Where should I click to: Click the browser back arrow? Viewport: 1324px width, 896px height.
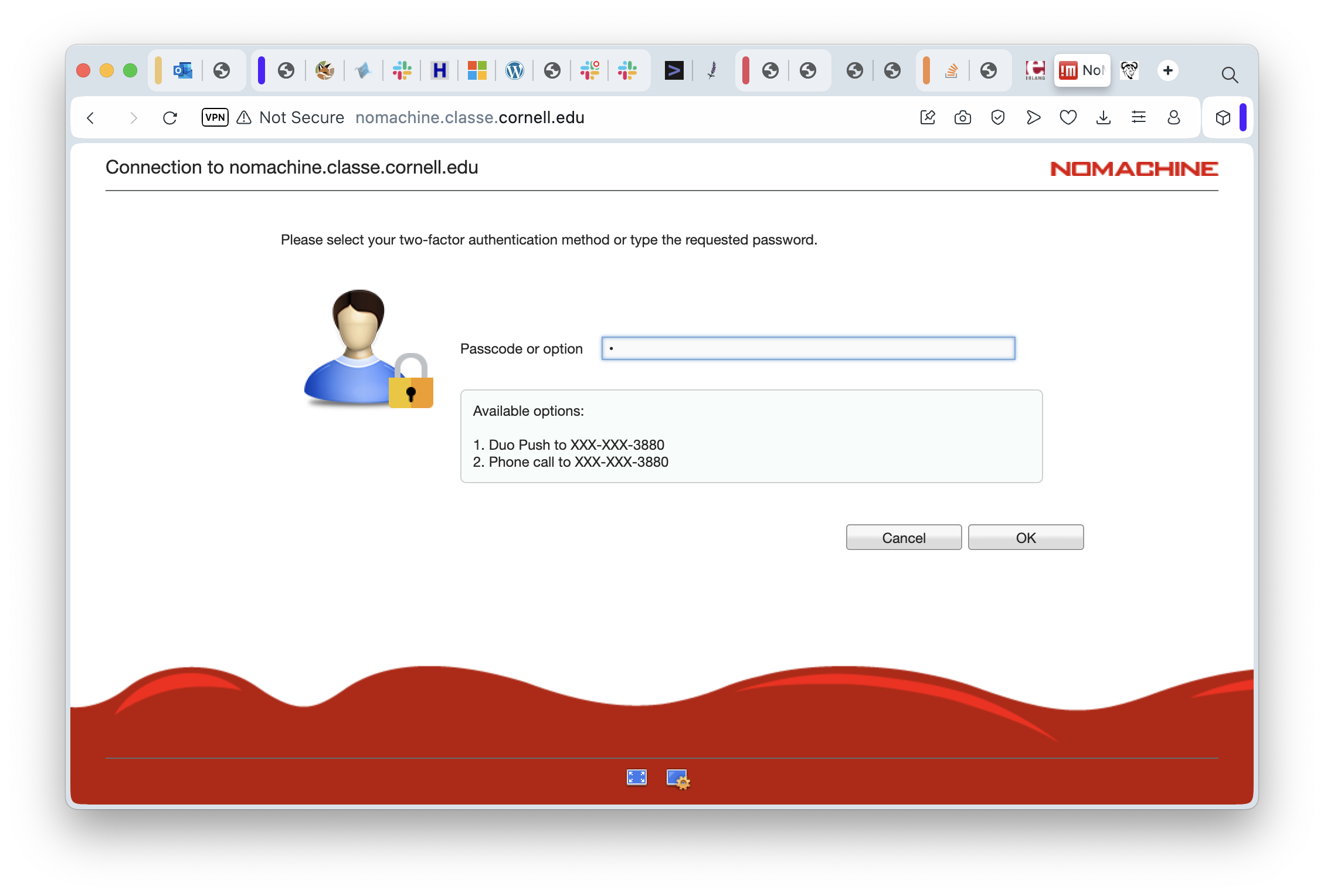(91, 118)
